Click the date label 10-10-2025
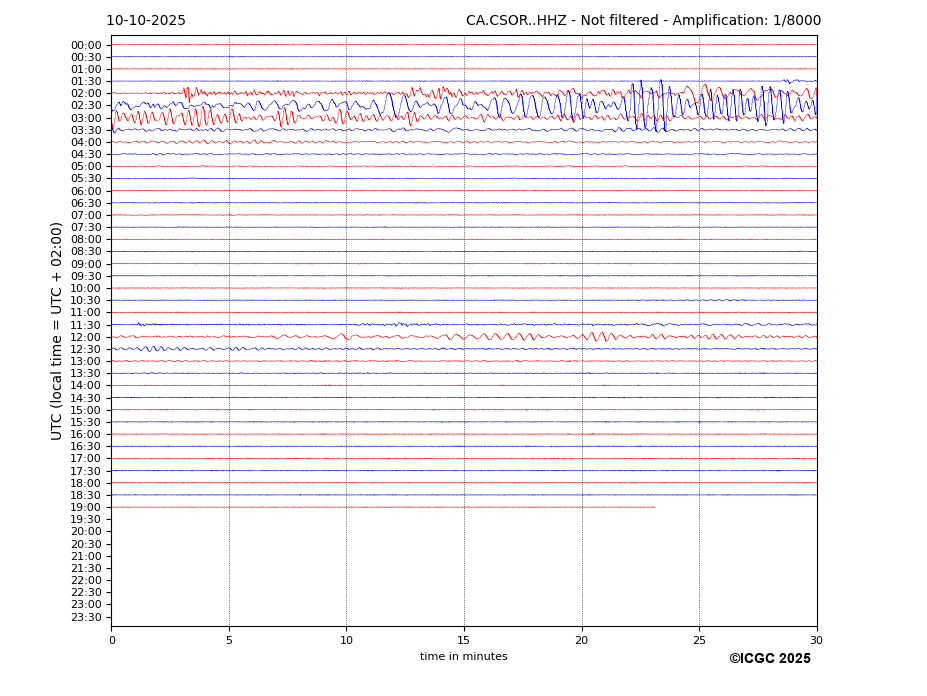Viewport: 927px width, 696px height. (x=146, y=21)
